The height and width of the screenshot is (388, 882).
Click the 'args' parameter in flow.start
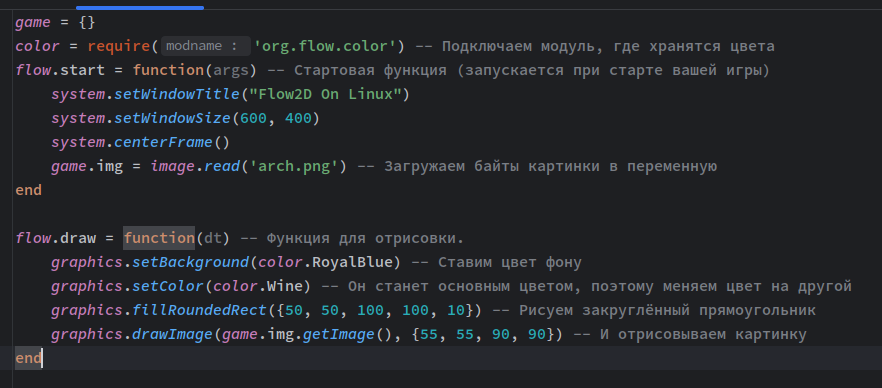[x=231, y=70]
